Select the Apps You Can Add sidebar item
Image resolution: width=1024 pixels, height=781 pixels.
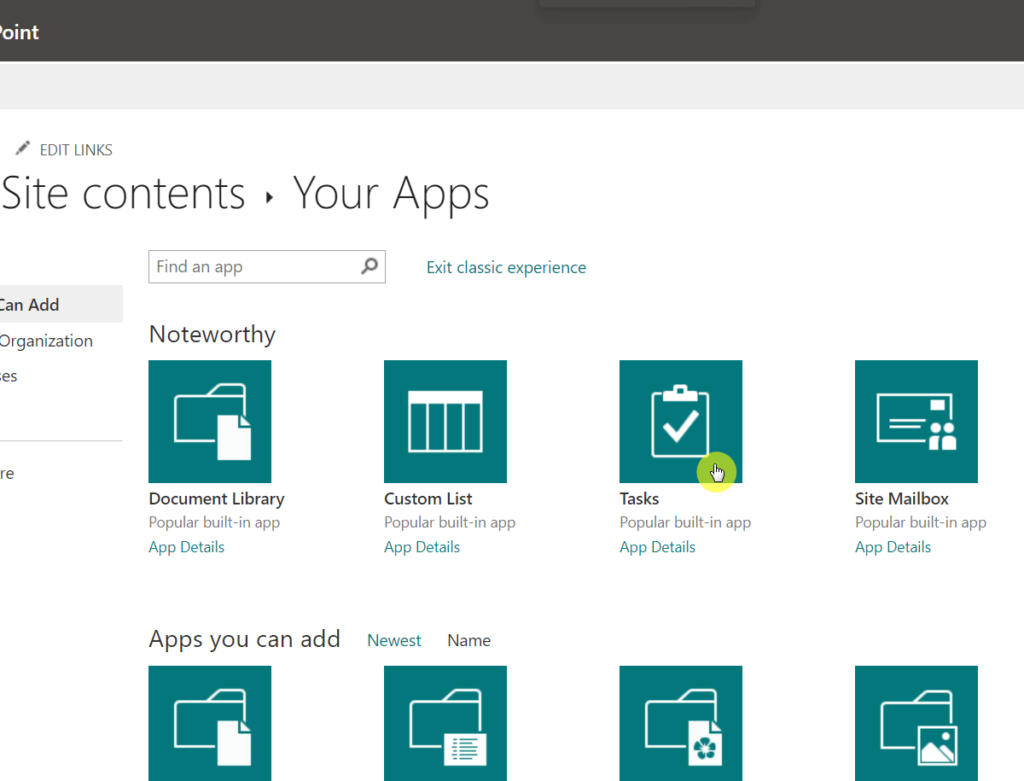tap(61, 304)
